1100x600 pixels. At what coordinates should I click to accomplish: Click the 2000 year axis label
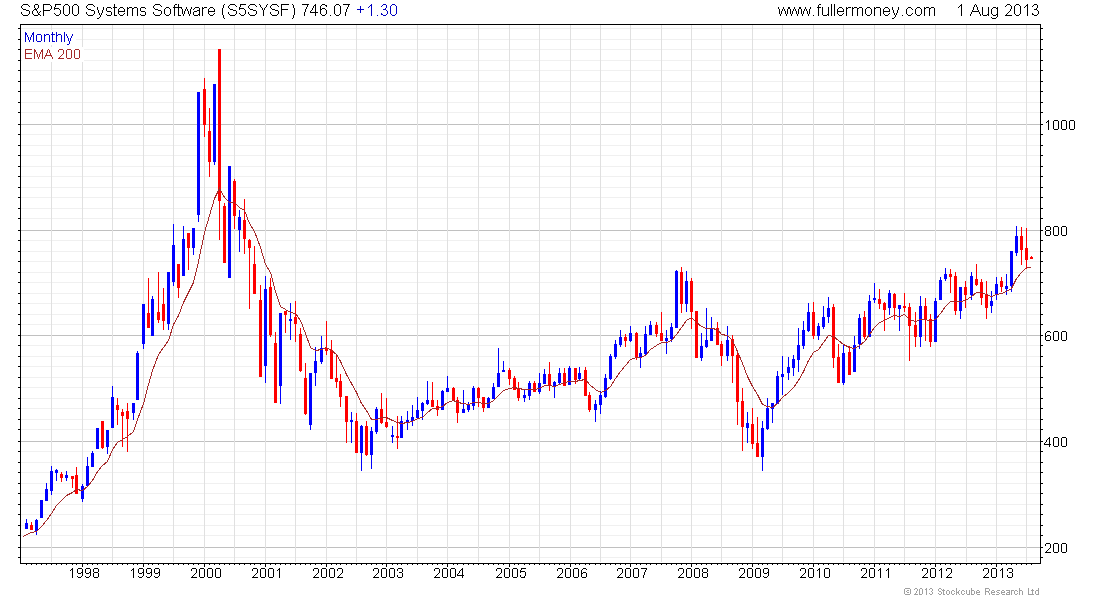pyautogui.click(x=206, y=573)
